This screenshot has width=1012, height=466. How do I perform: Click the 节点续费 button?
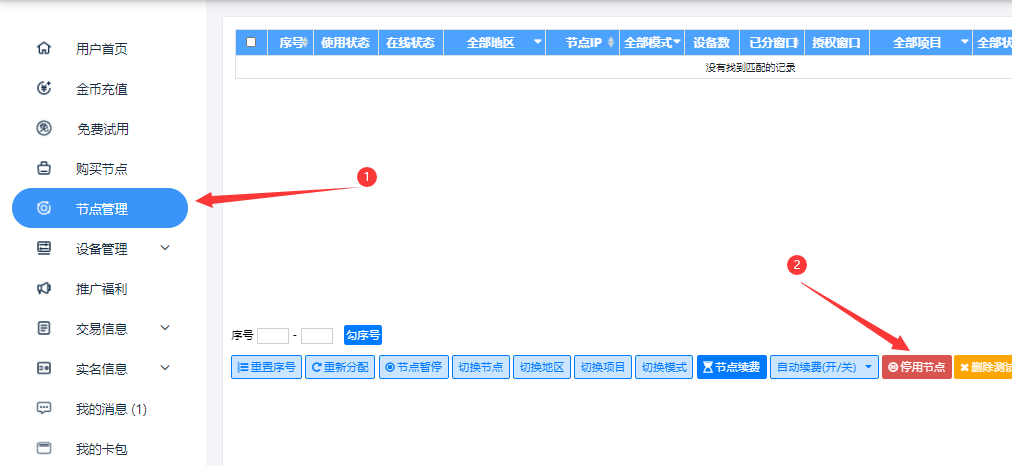click(x=732, y=367)
